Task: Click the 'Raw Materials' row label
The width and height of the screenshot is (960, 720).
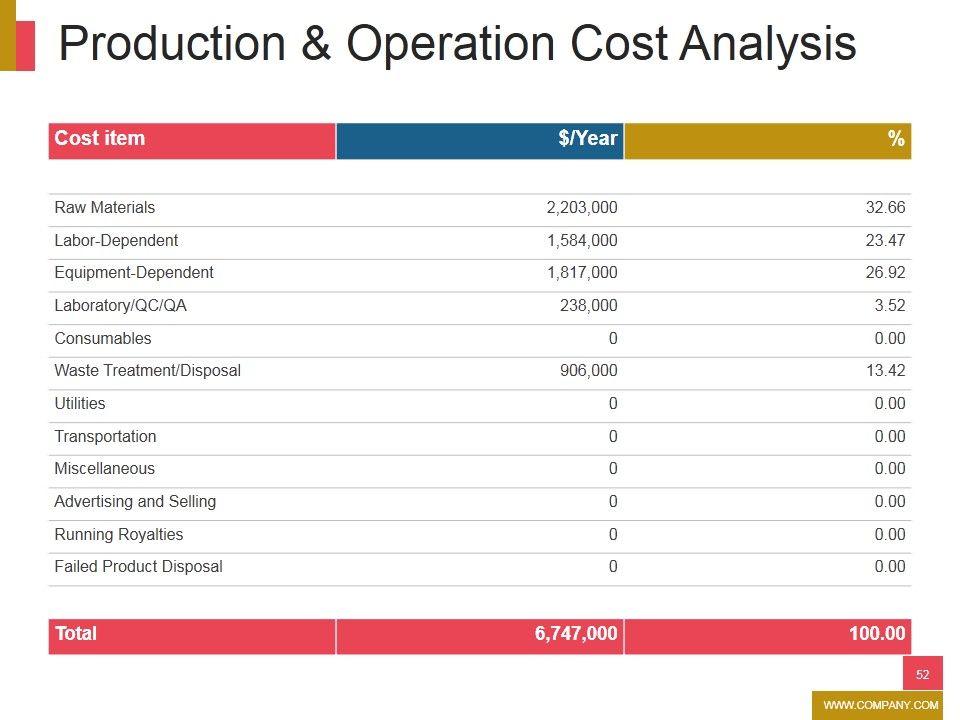Action: point(104,208)
